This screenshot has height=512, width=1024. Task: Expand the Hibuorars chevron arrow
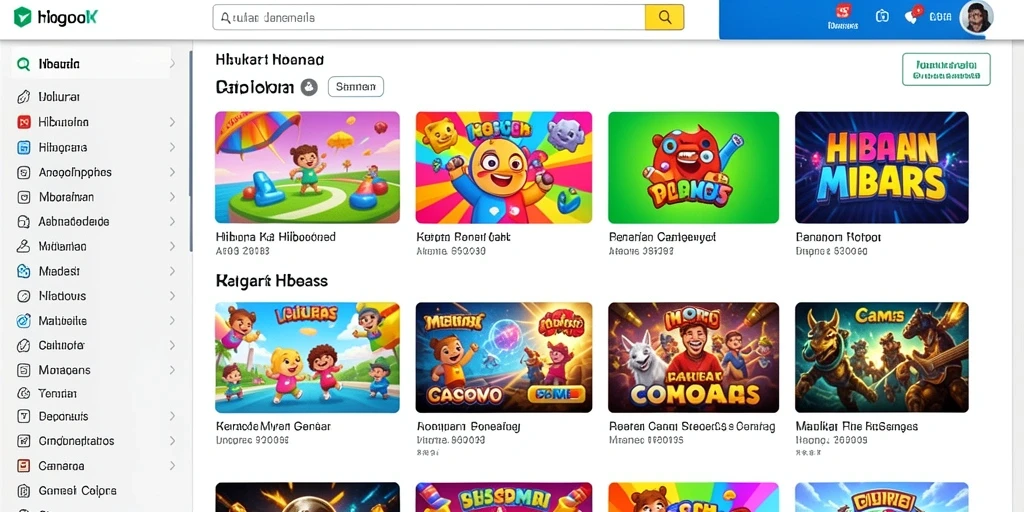tap(172, 148)
